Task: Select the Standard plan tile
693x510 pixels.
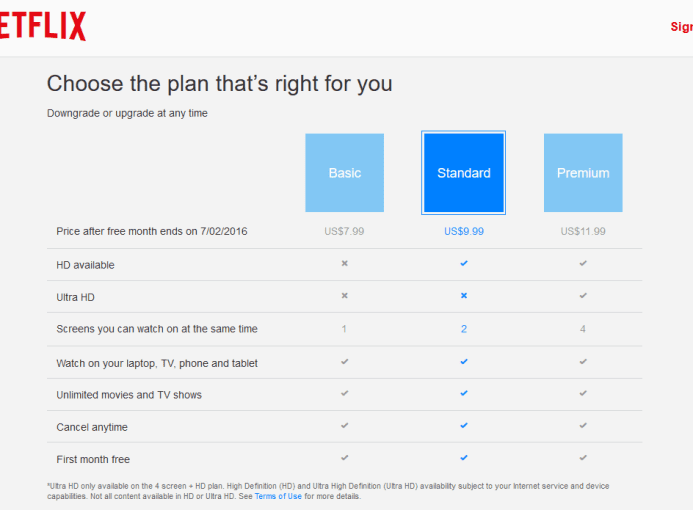Action: click(x=464, y=173)
